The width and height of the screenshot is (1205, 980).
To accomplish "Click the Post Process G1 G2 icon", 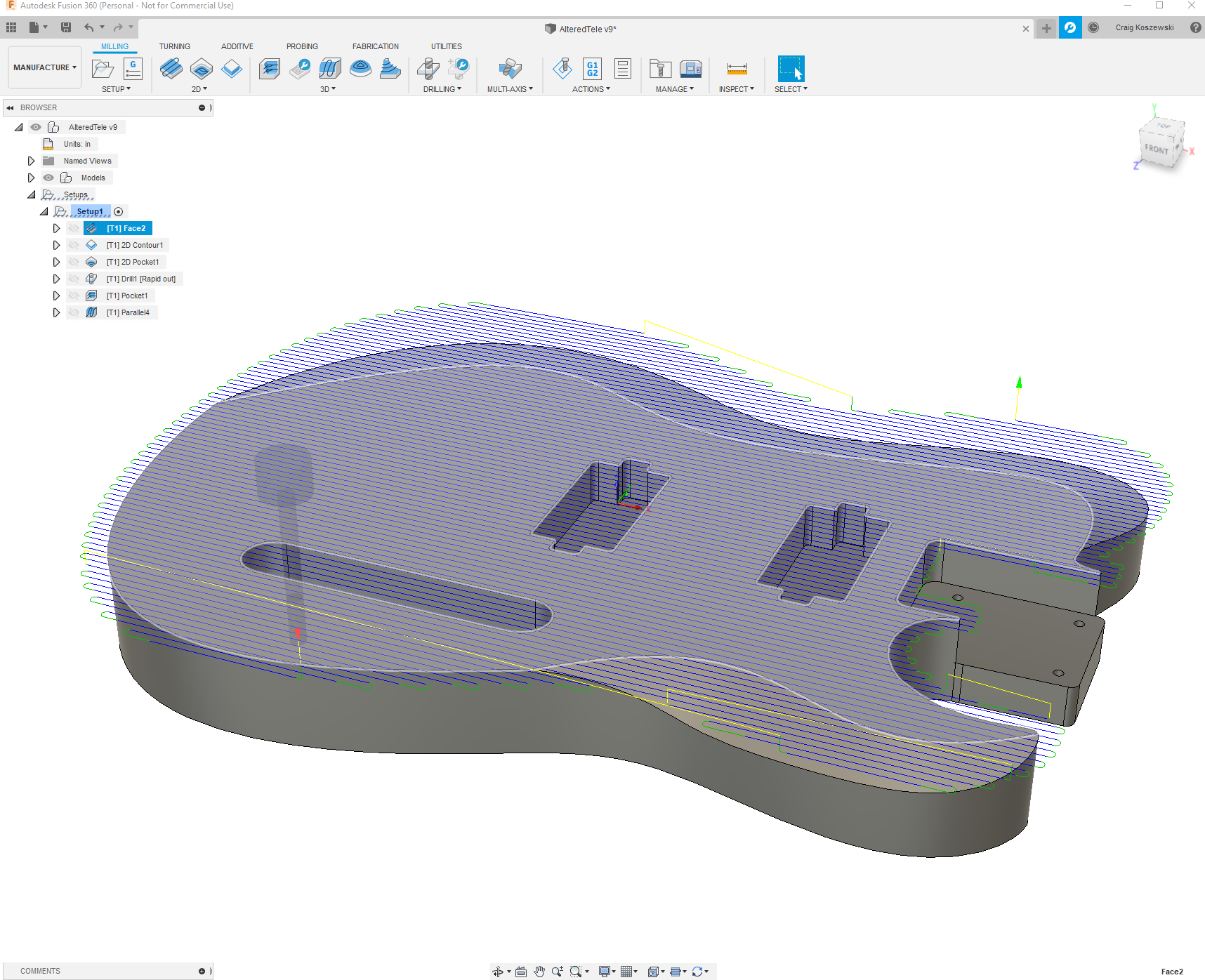I will click(593, 68).
